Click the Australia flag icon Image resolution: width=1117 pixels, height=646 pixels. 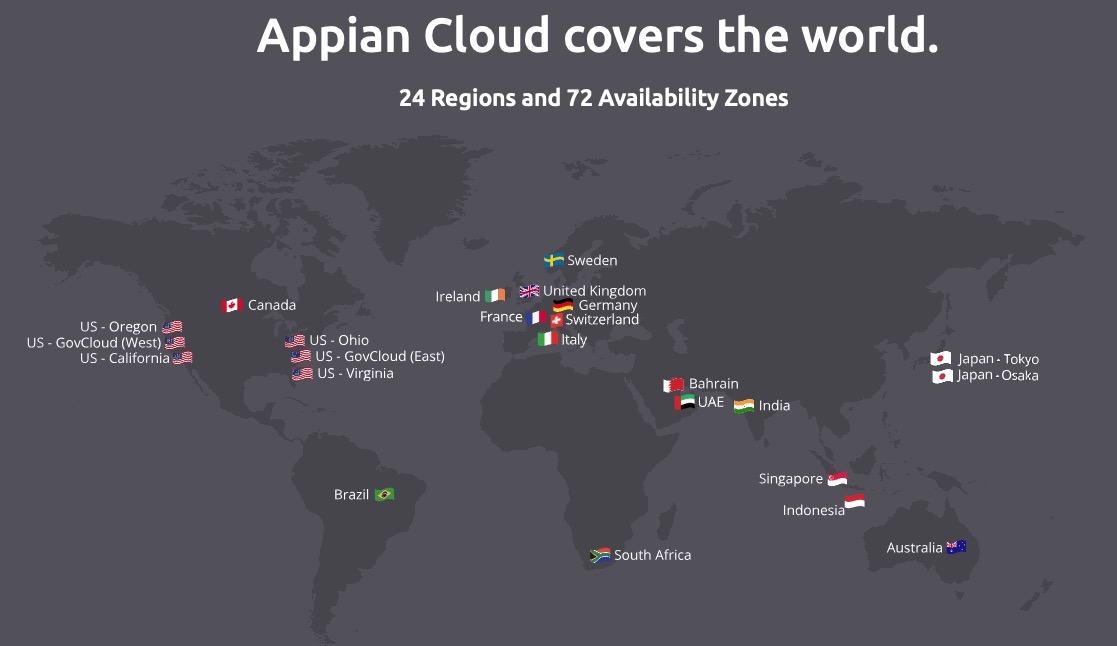[956, 547]
